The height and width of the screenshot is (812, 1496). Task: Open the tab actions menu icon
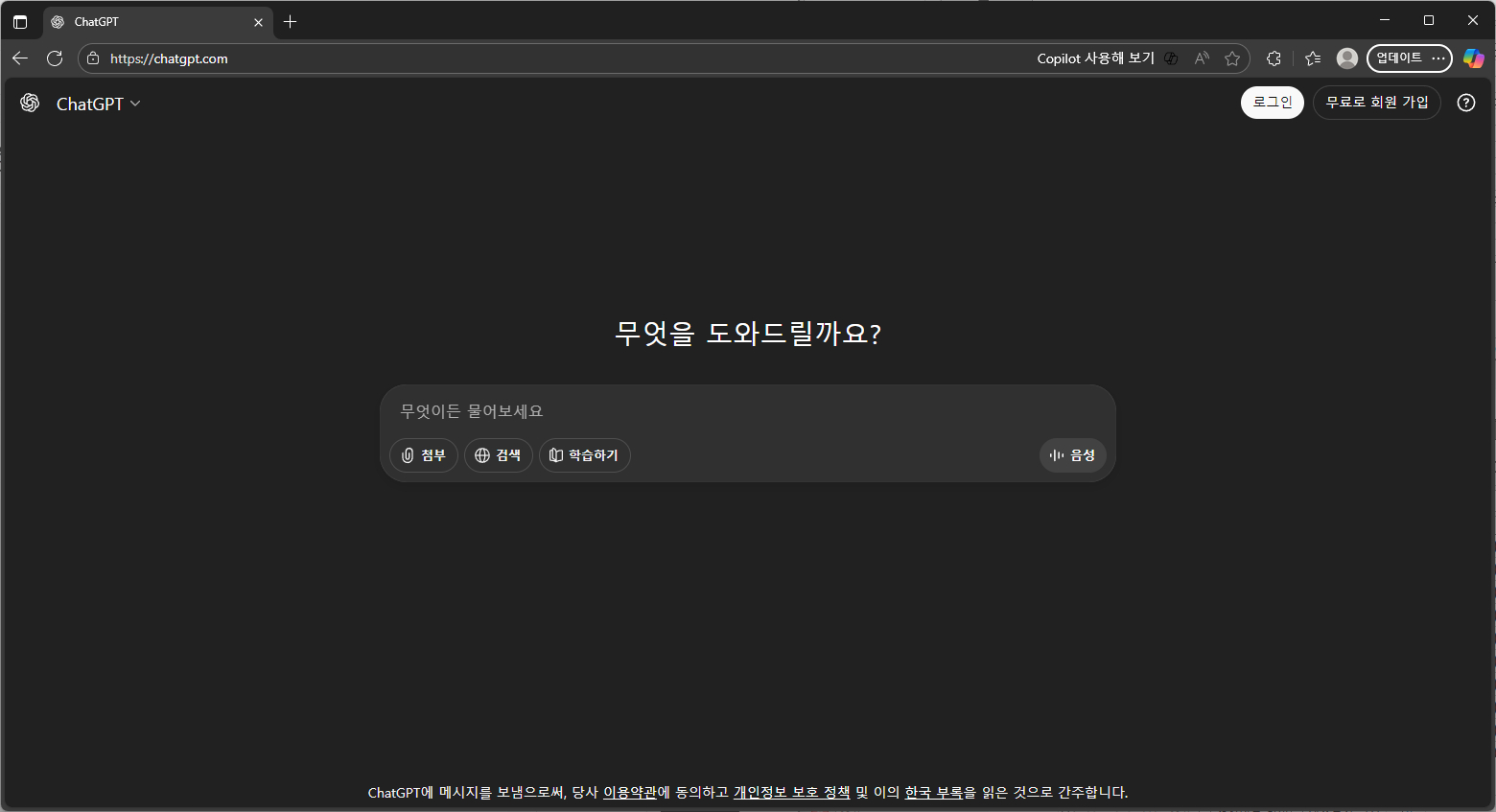20,21
